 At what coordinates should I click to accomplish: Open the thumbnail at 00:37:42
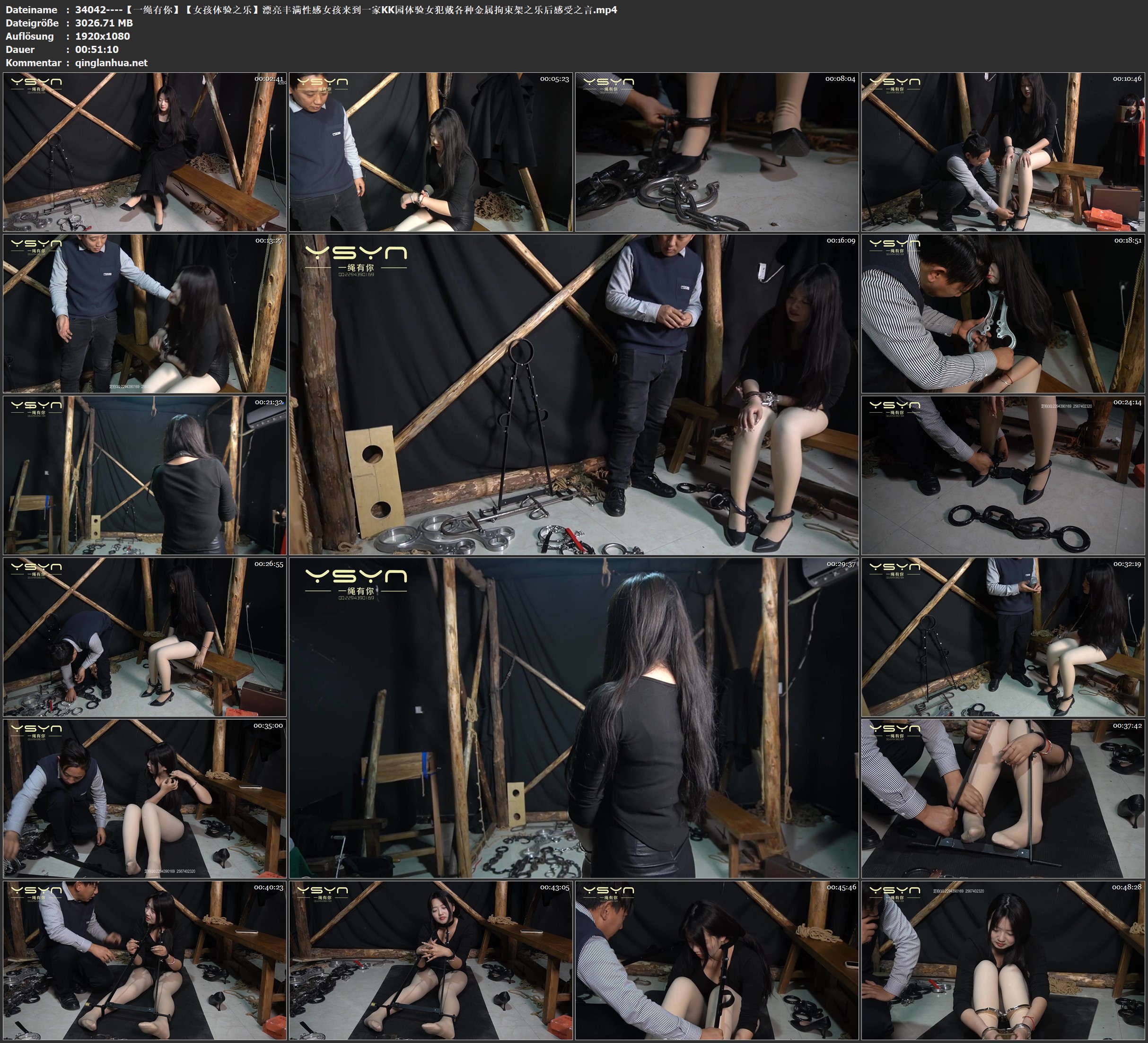pyautogui.click(x=1003, y=799)
